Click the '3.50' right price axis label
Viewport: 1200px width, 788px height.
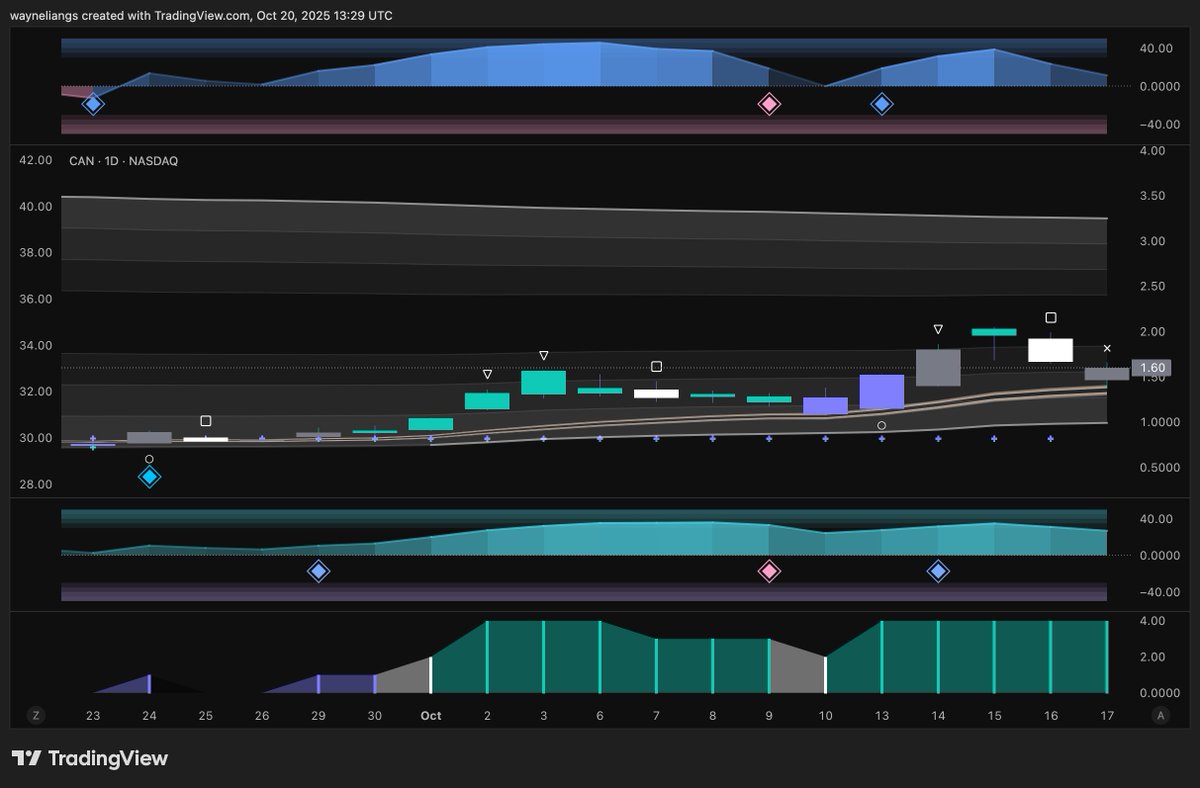tap(1152, 196)
